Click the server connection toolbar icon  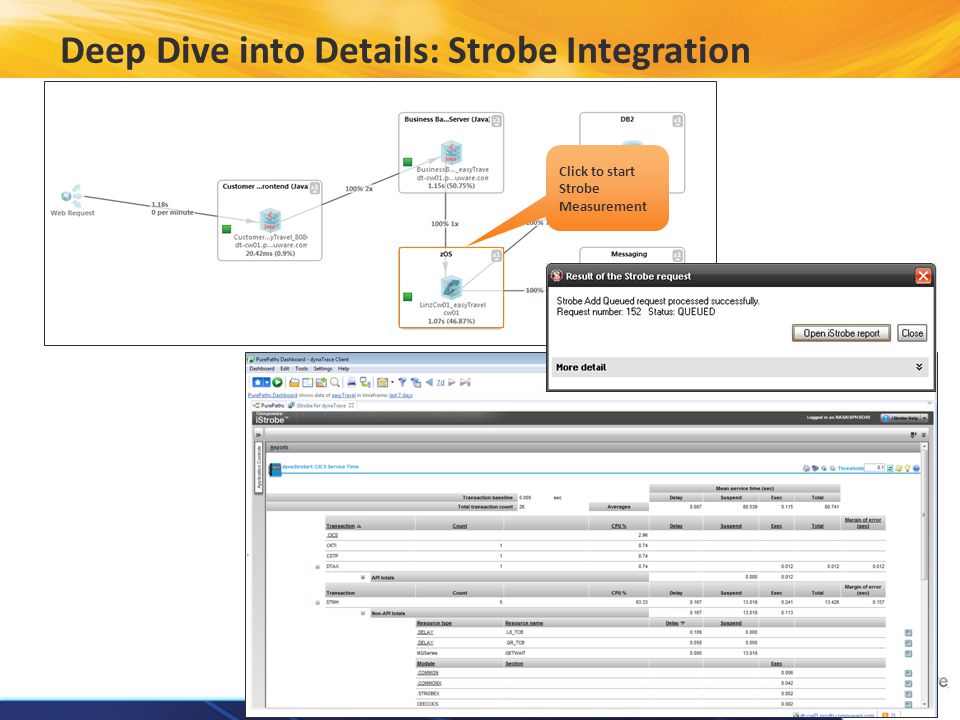click(x=366, y=383)
